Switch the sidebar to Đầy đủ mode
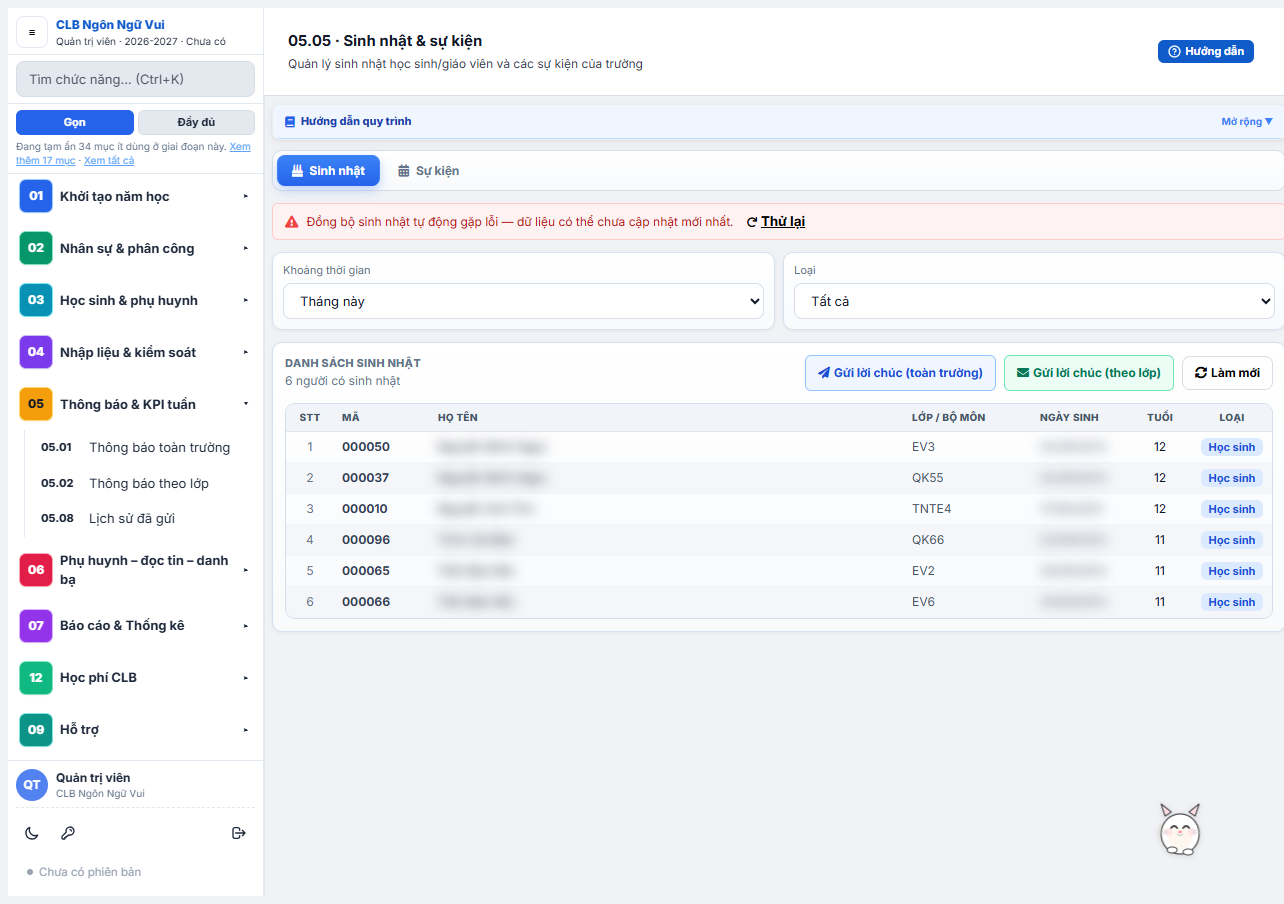The width and height of the screenshot is (1284, 904). [196, 122]
